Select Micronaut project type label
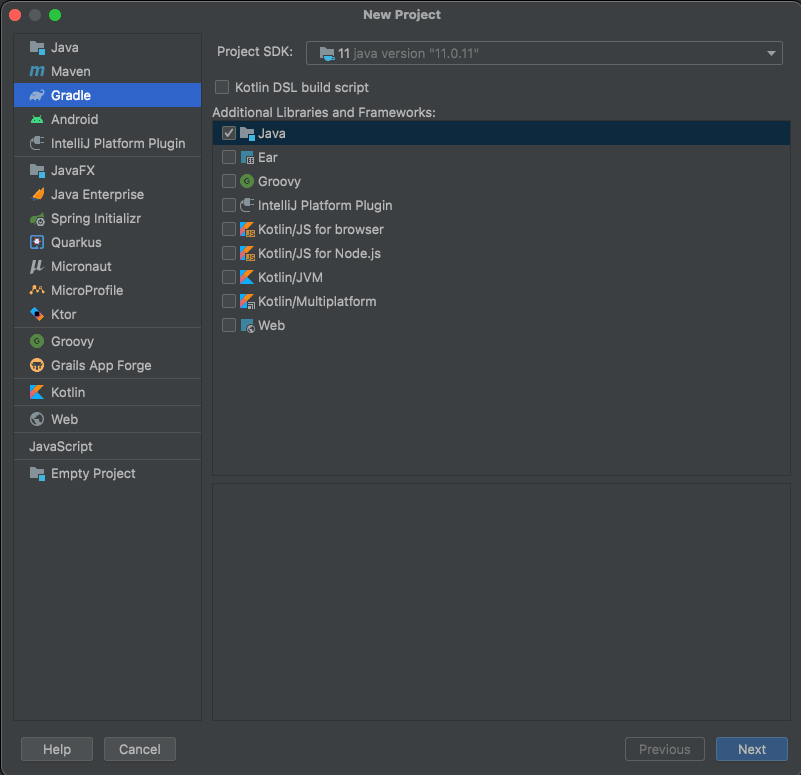Image resolution: width=801 pixels, height=775 pixels. 81,267
